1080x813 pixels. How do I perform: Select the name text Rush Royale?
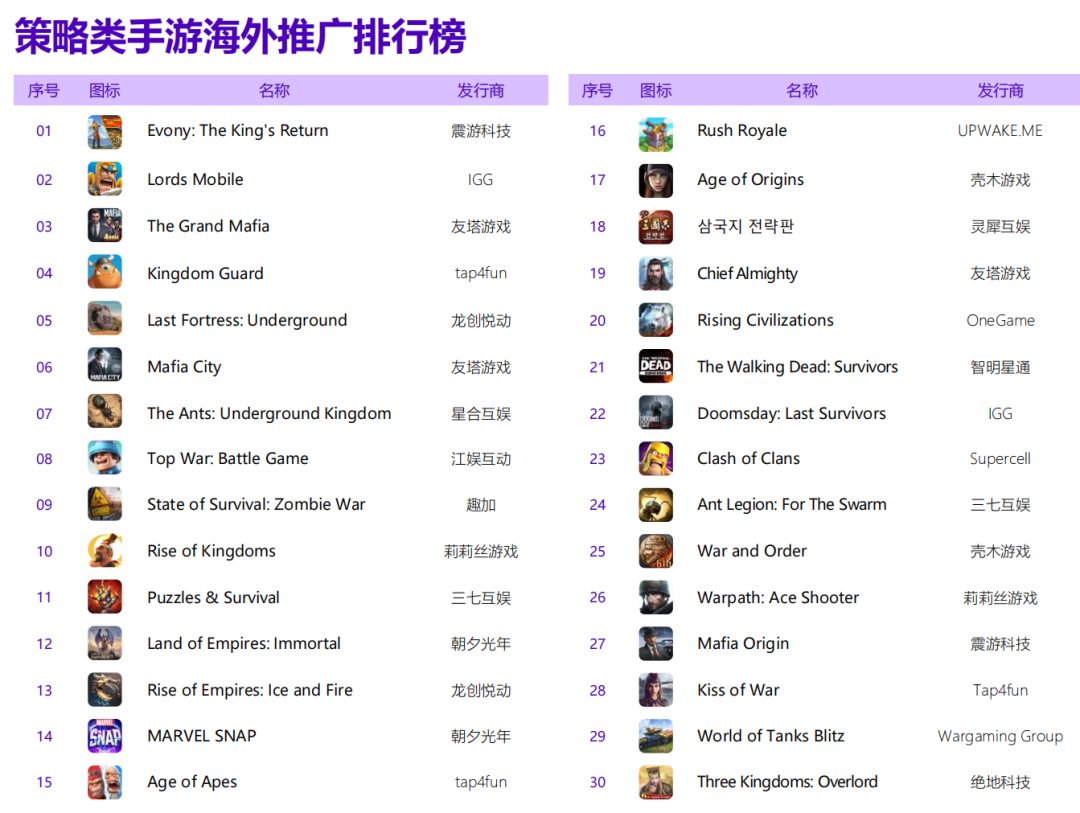[x=742, y=130]
